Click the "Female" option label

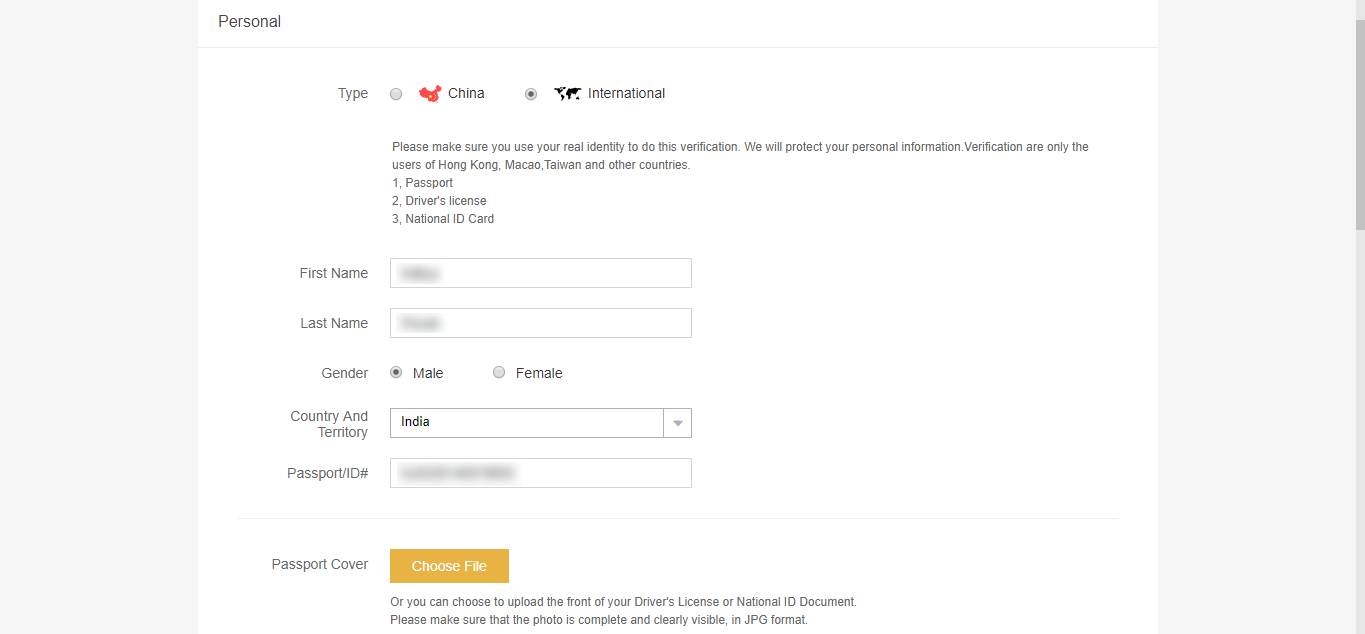[x=539, y=373]
